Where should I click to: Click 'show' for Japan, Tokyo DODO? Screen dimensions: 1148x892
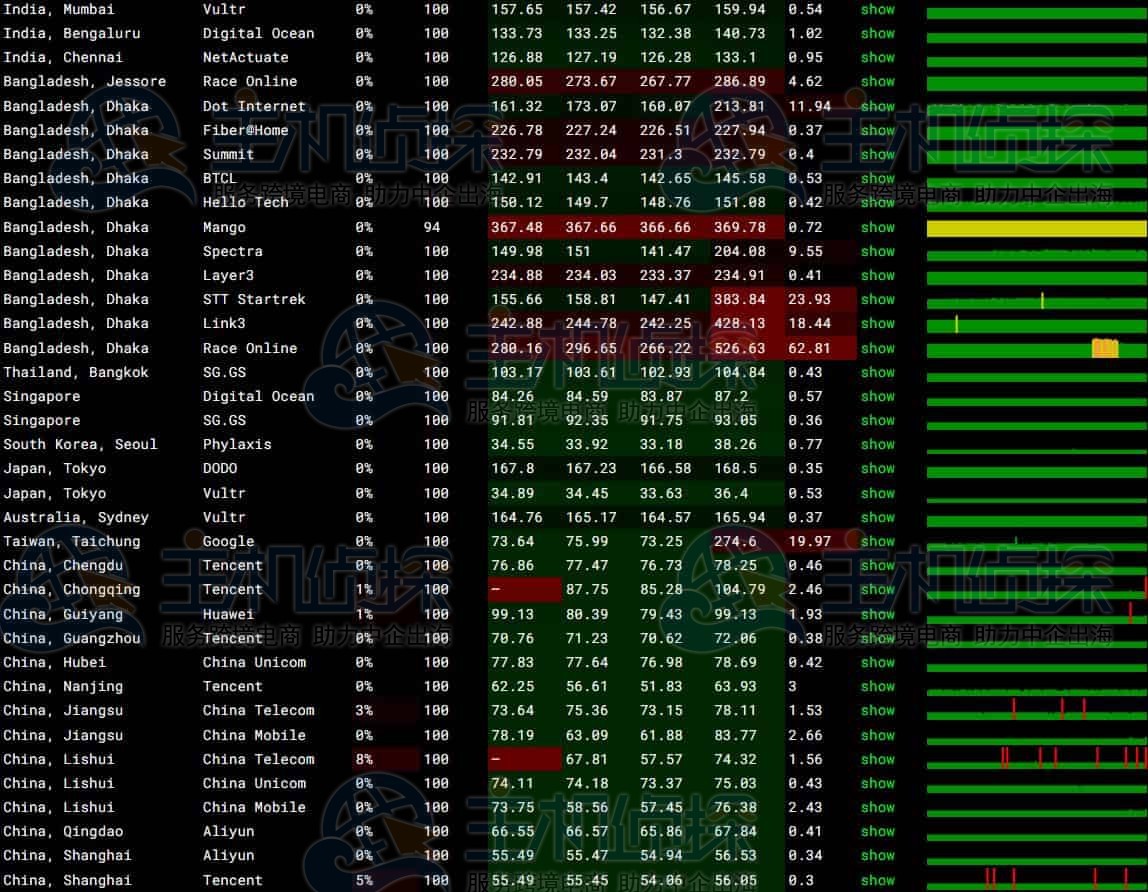[877, 469]
